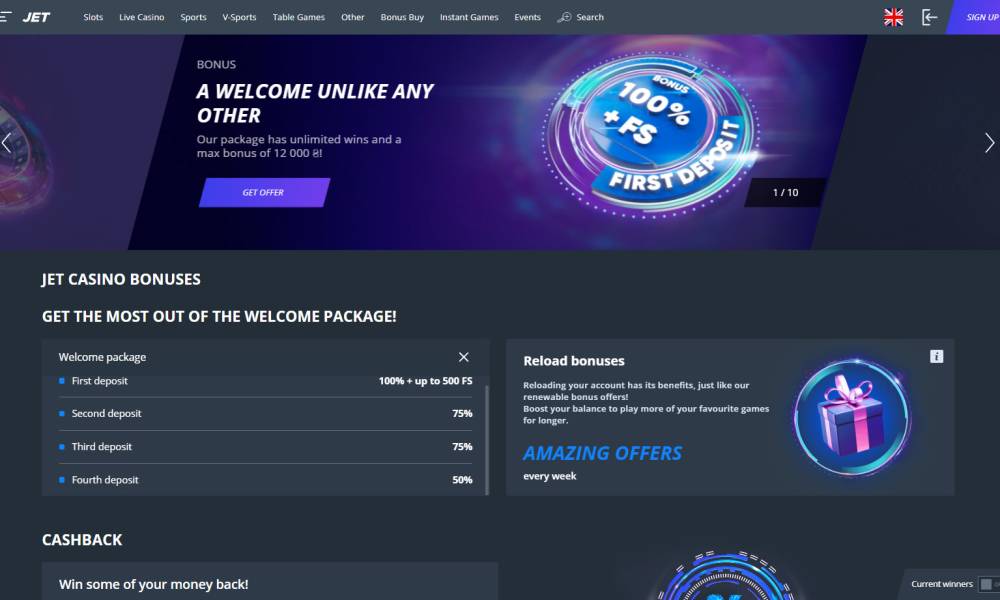The width and height of the screenshot is (1000, 600).
Task: Click the Reload bonuses gift image
Action: click(852, 417)
